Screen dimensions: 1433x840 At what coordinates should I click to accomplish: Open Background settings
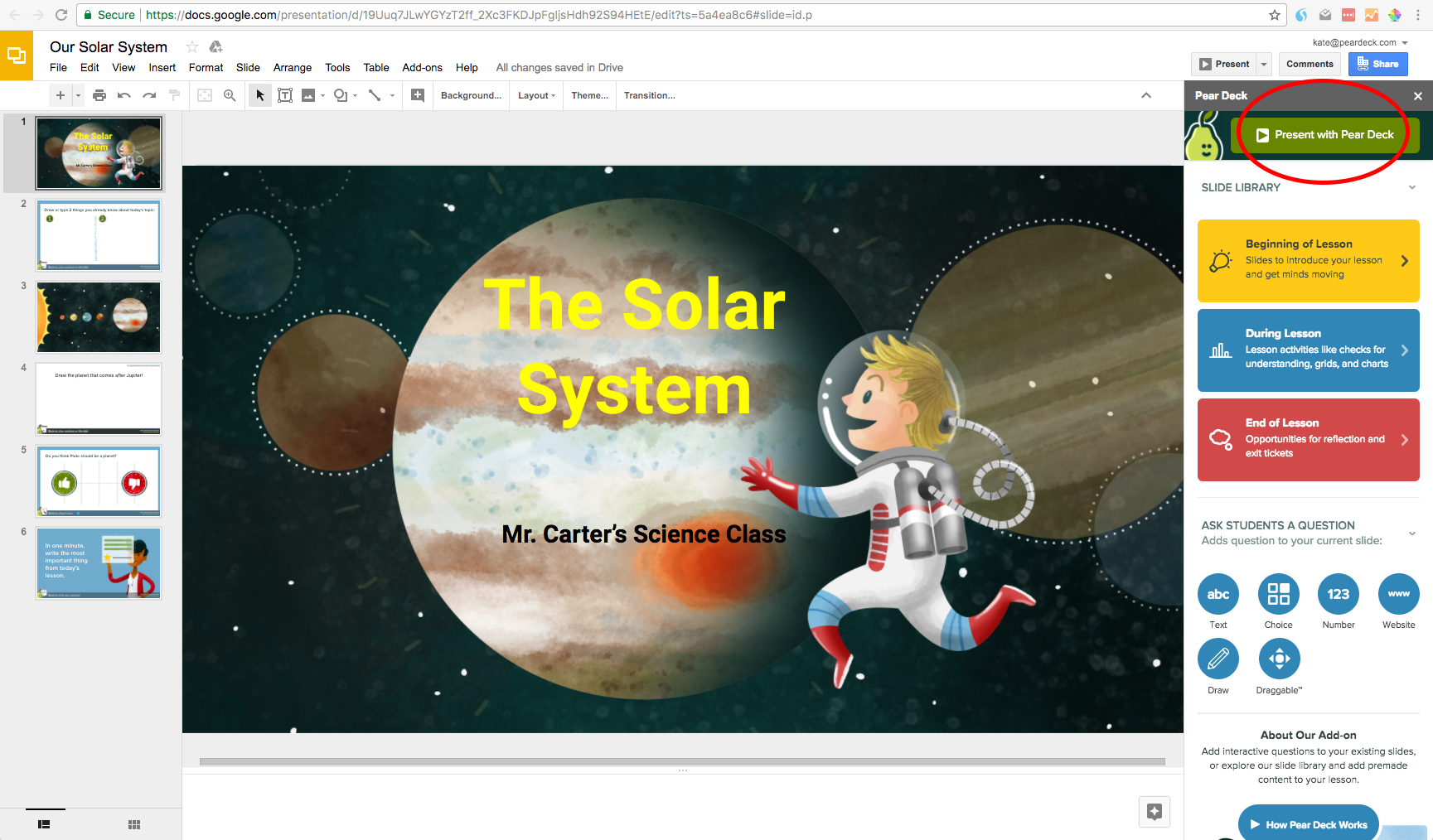471,95
